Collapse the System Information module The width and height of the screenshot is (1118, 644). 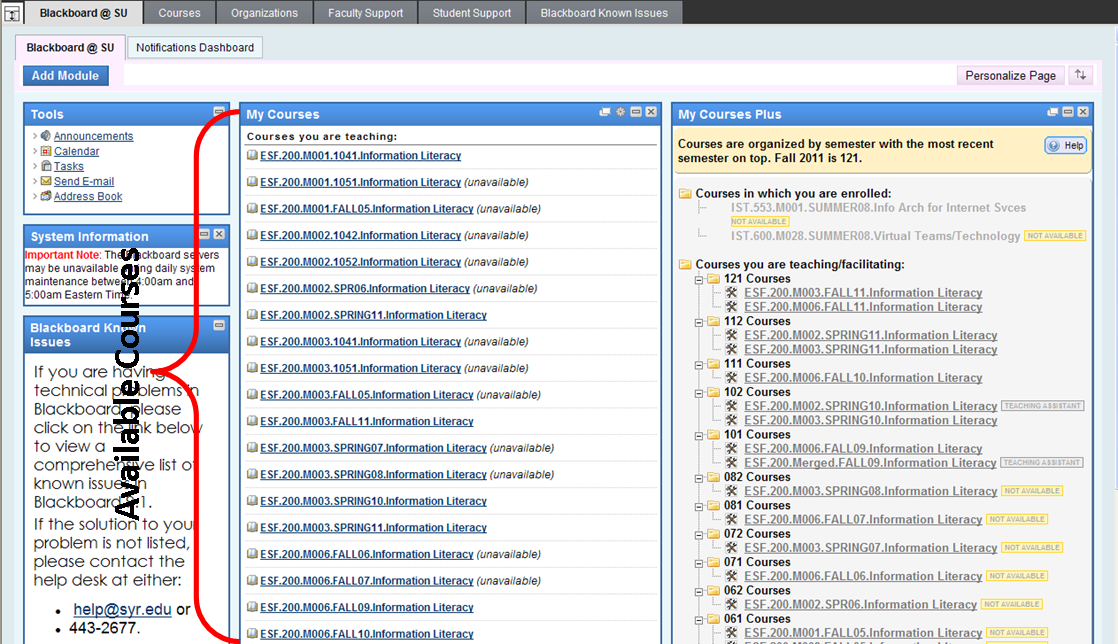click(204, 234)
